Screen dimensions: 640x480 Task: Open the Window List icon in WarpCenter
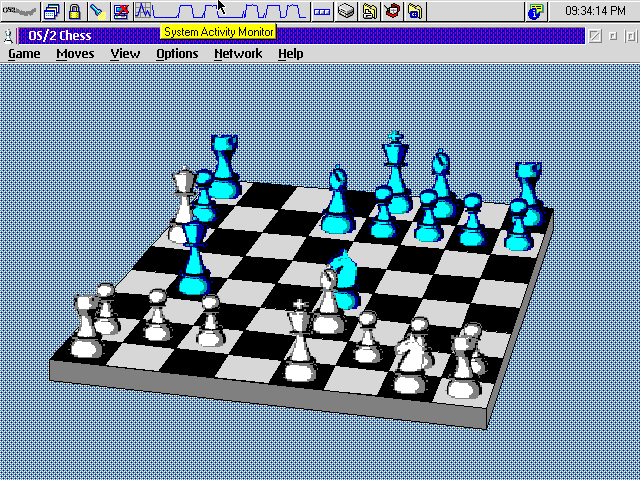[52, 11]
